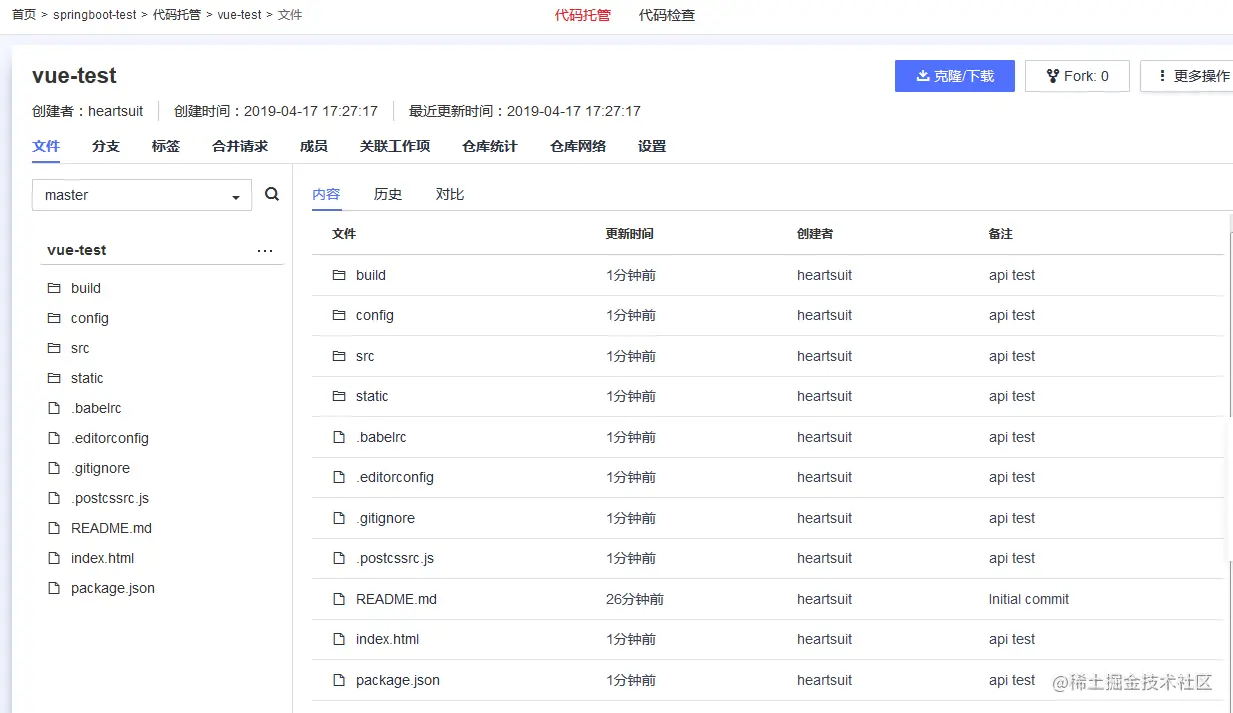Click the 更新时间 column header
Image resolution: width=1233 pixels, height=713 pixels.
click(630, 233)
